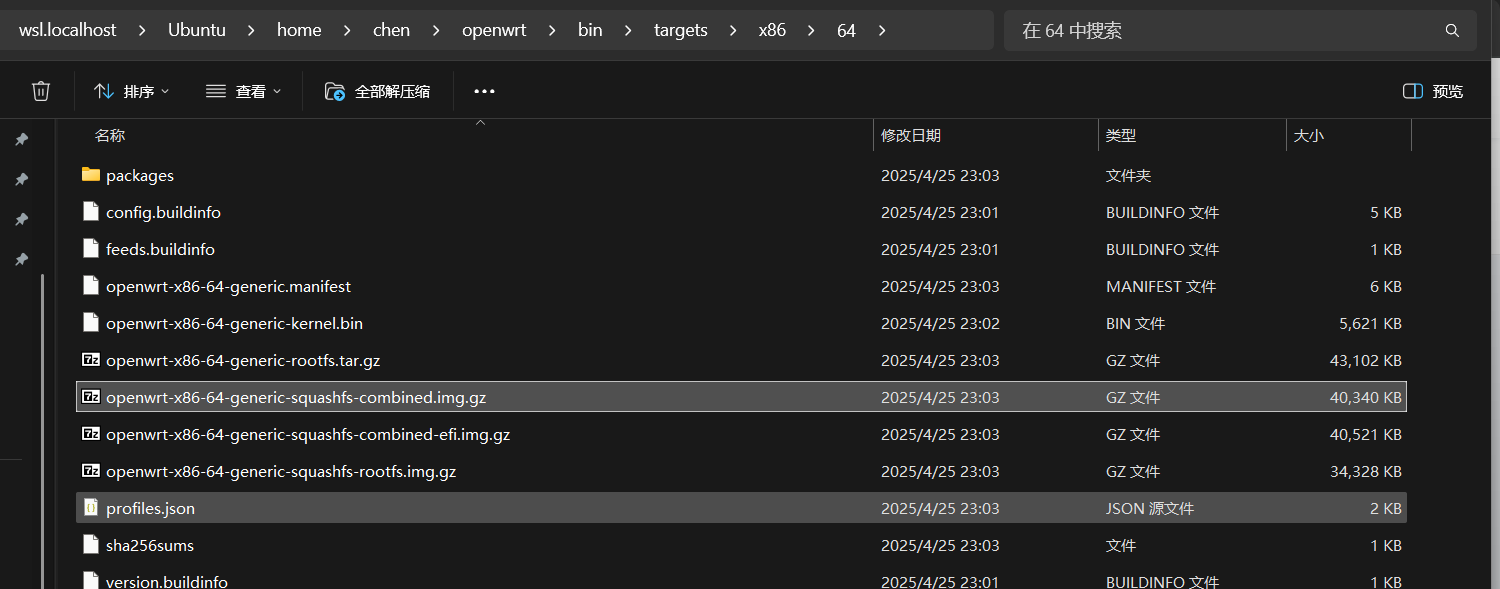
Task: Navigate to wsl.localhost in the address bar
Action: coord(67,30)
